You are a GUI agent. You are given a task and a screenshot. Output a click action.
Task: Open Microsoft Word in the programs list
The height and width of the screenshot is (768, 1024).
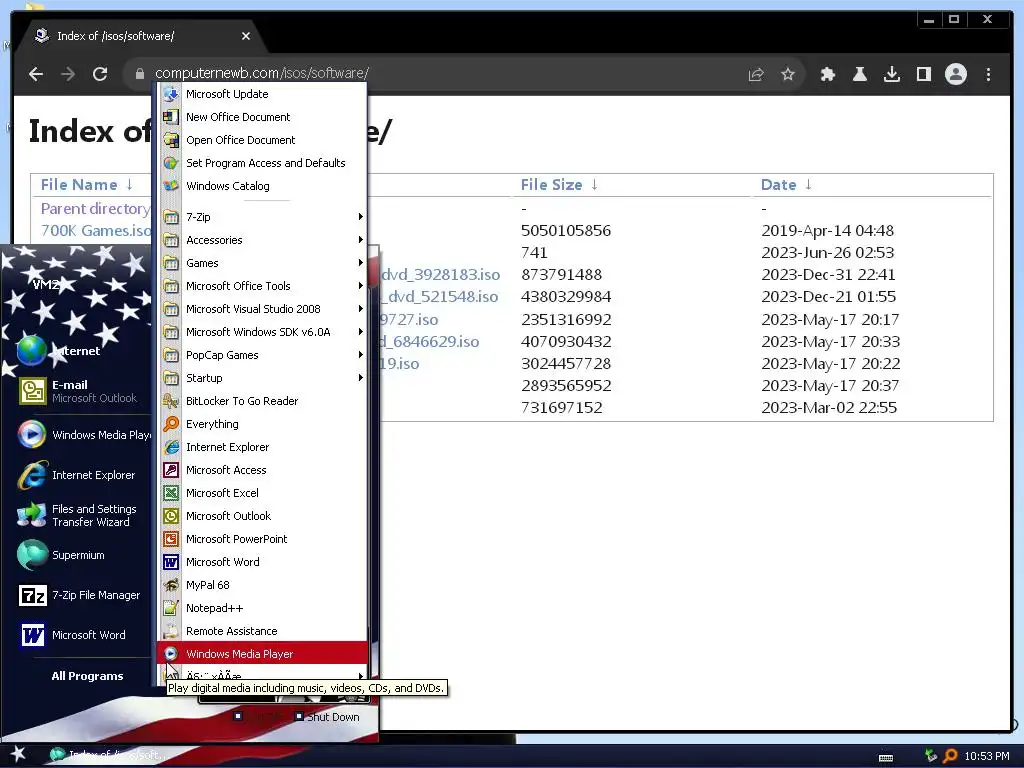tap(262, 562)
